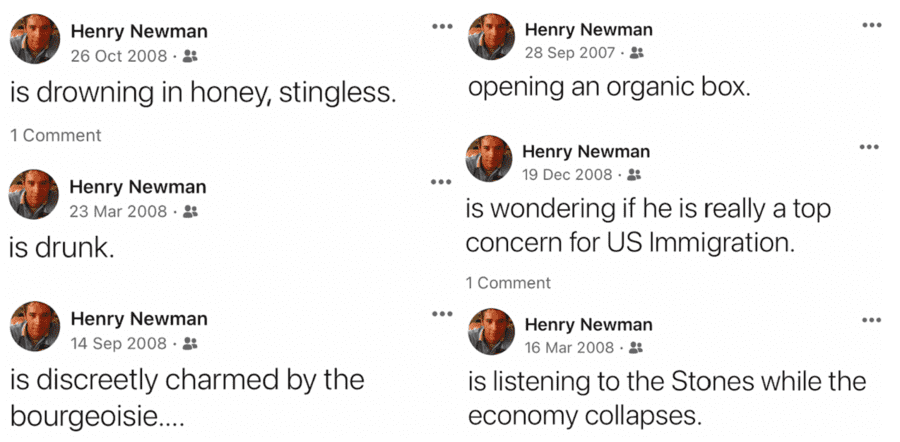Click three-dots menu on 28 Sep 2007 post
This screenshot has height=442, width=900.
872,25
